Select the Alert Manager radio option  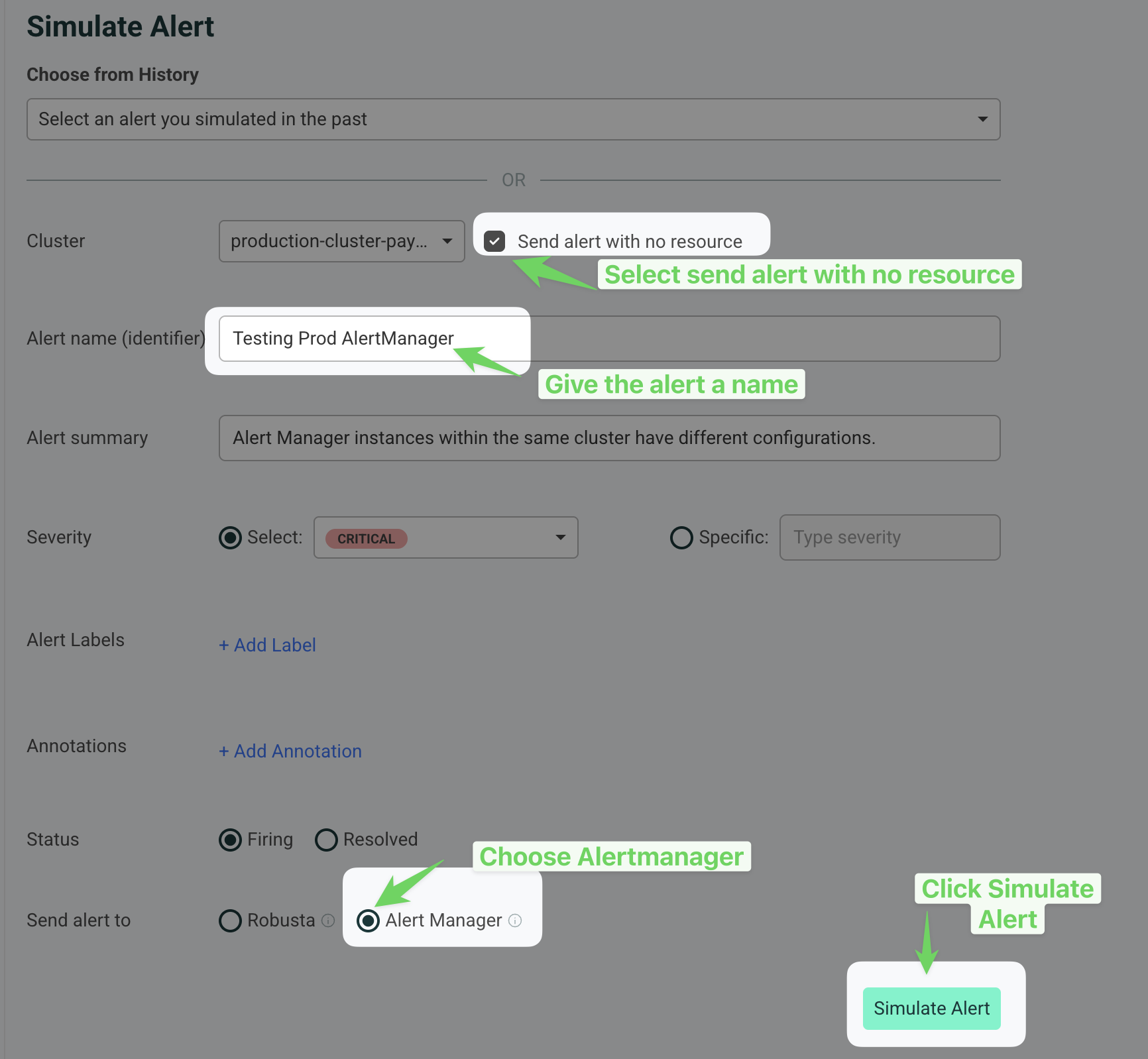[x=368, y=920]
